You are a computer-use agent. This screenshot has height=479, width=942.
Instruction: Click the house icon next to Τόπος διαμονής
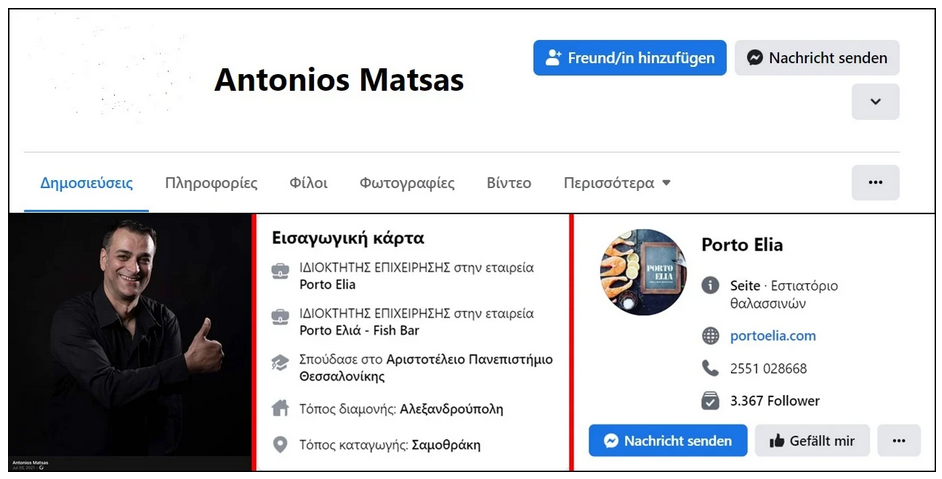281,408
